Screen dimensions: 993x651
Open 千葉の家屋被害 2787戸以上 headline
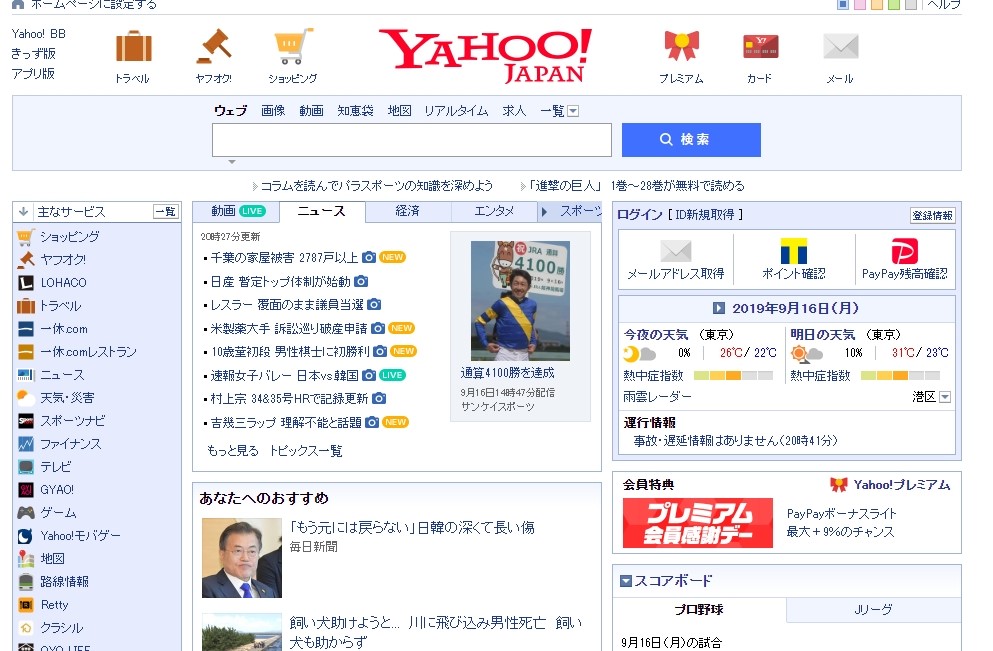click(x=284, y=258)
